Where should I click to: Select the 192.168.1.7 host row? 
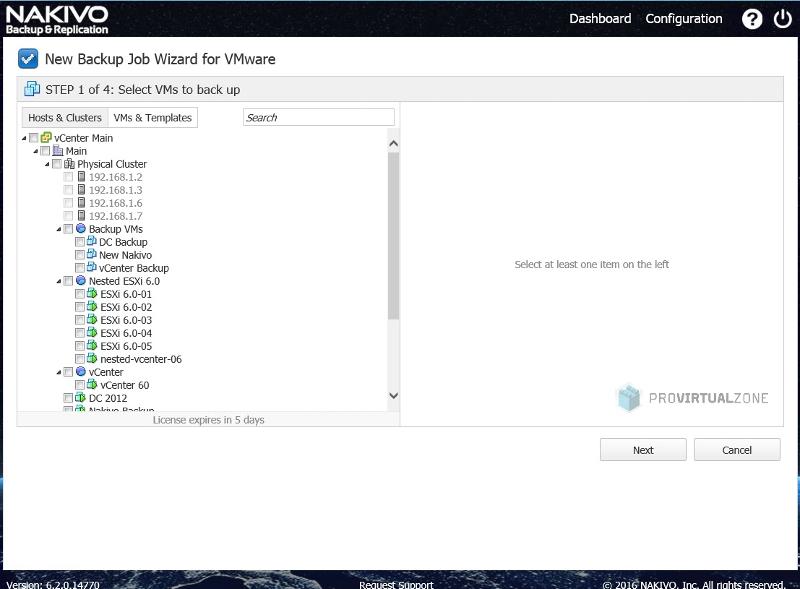116,216
